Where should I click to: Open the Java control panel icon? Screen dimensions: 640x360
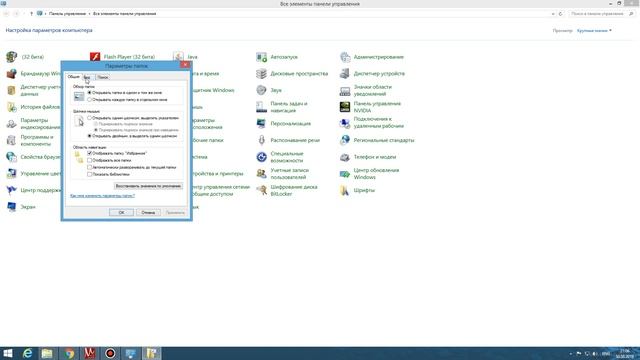(178, 57)
